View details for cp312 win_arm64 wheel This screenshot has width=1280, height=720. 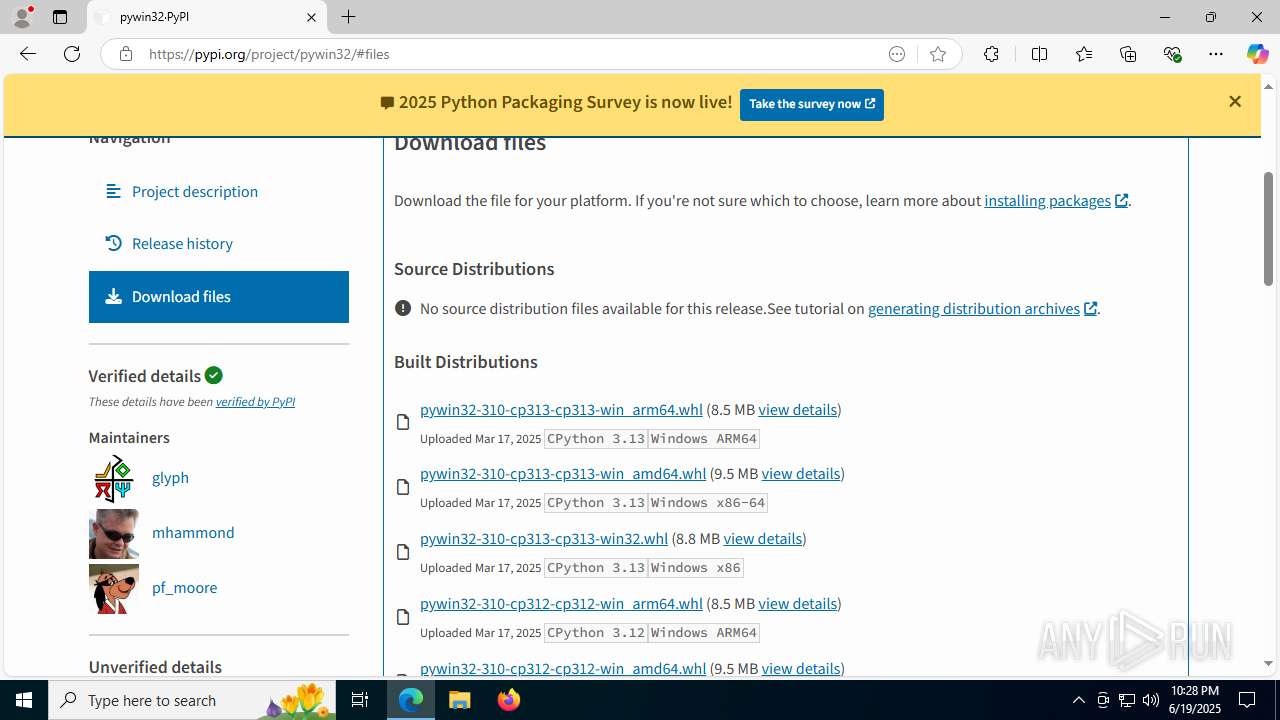click(797, 603)
